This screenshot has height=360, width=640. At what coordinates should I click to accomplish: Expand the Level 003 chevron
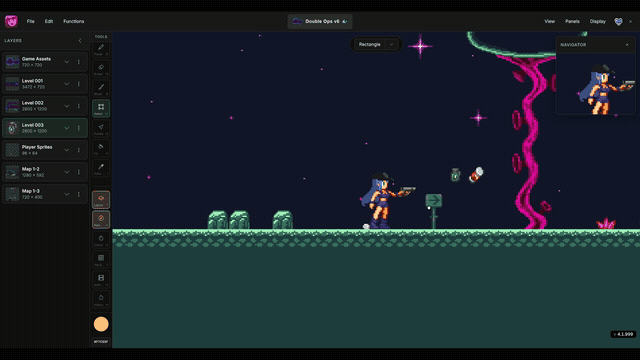point(67,128)
